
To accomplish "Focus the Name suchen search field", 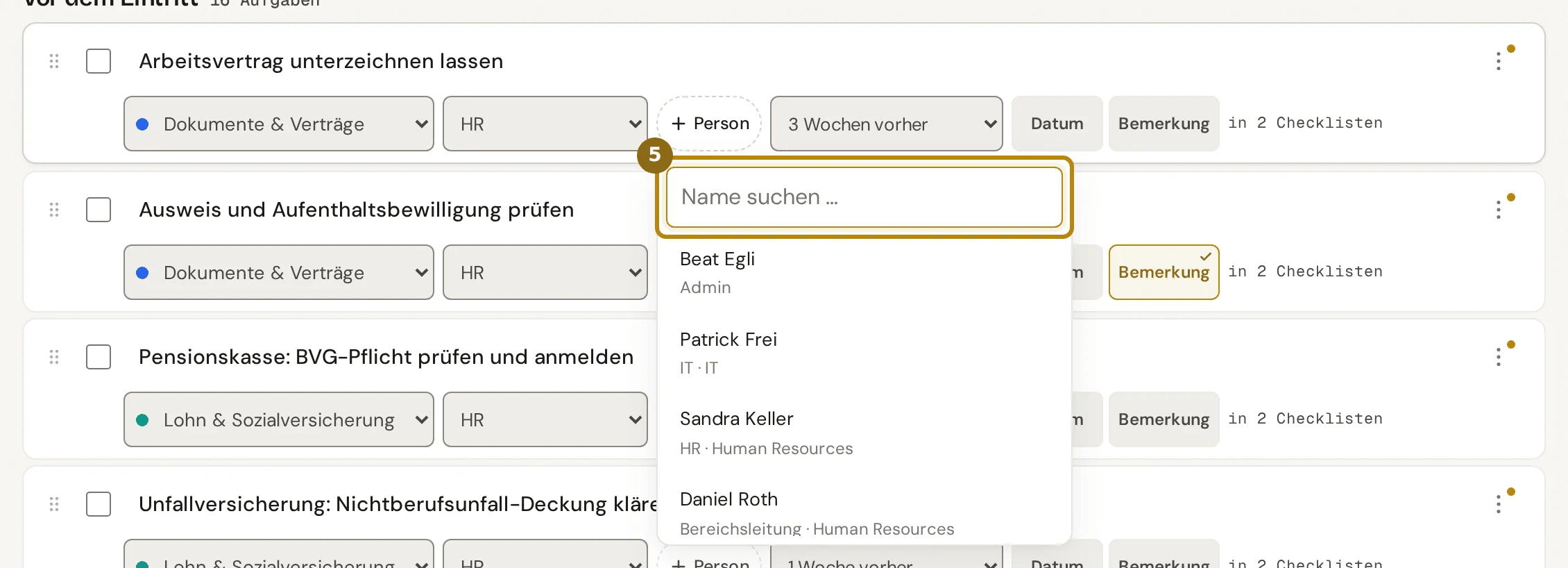I will pos(864,197).
